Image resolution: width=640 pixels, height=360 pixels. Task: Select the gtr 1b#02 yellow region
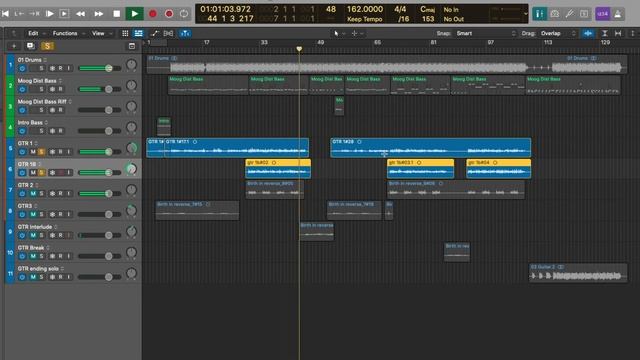(278, 169)
